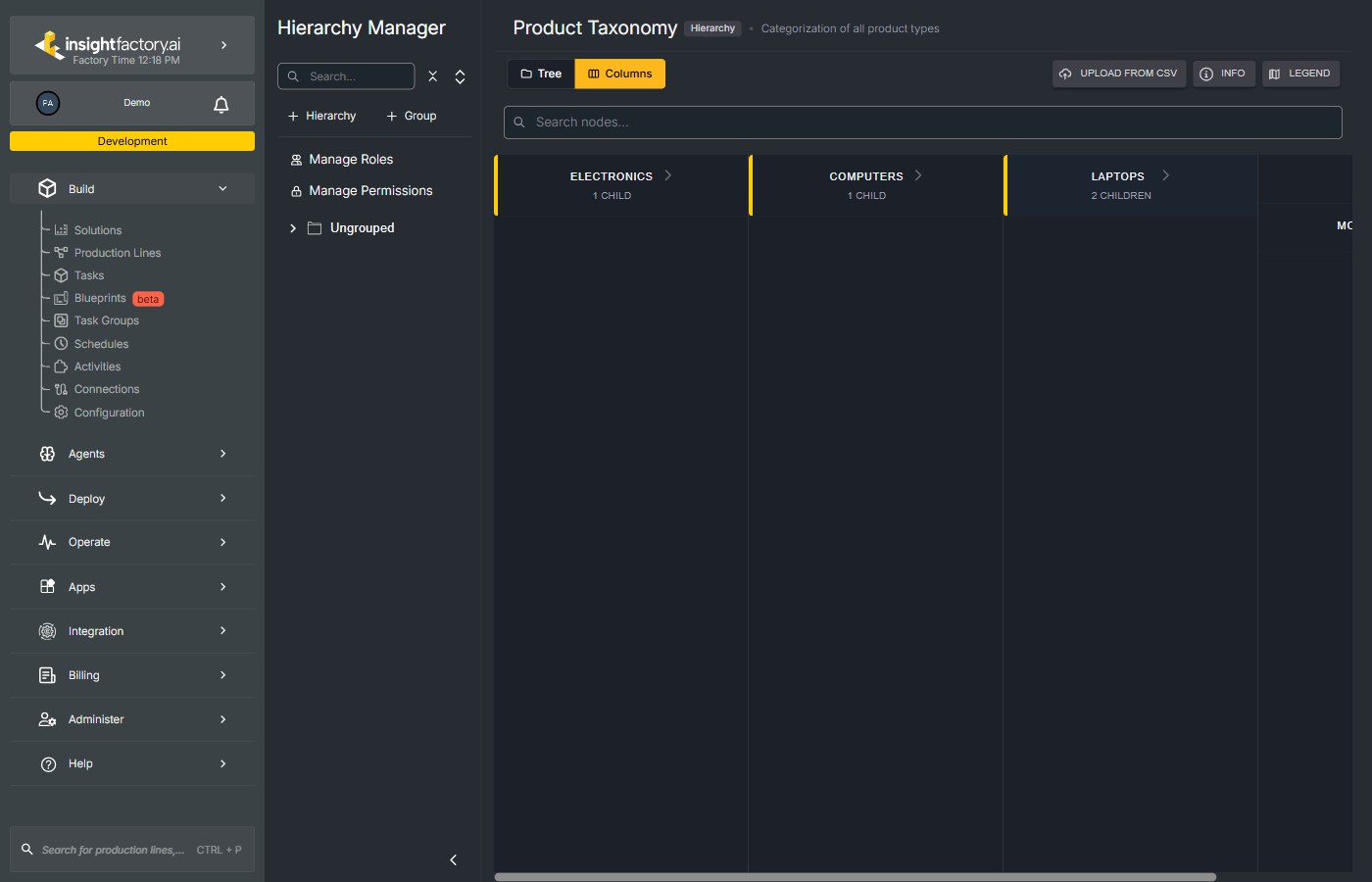Viewport: 1372px width, 882px height.
Task: Collapse the Build section
Action: click(222, 189)
